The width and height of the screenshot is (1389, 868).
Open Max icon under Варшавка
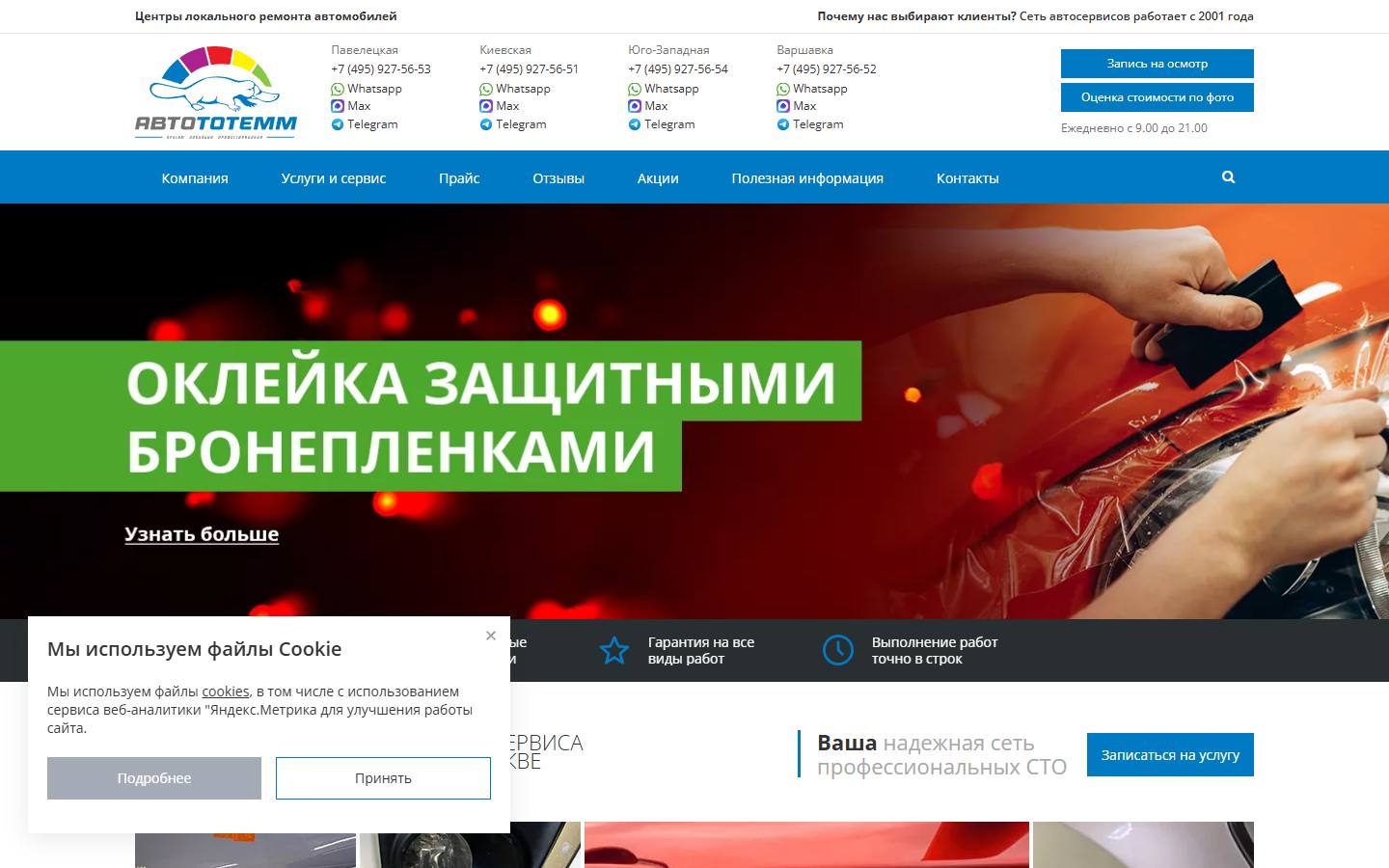click(x=783, y=106)
